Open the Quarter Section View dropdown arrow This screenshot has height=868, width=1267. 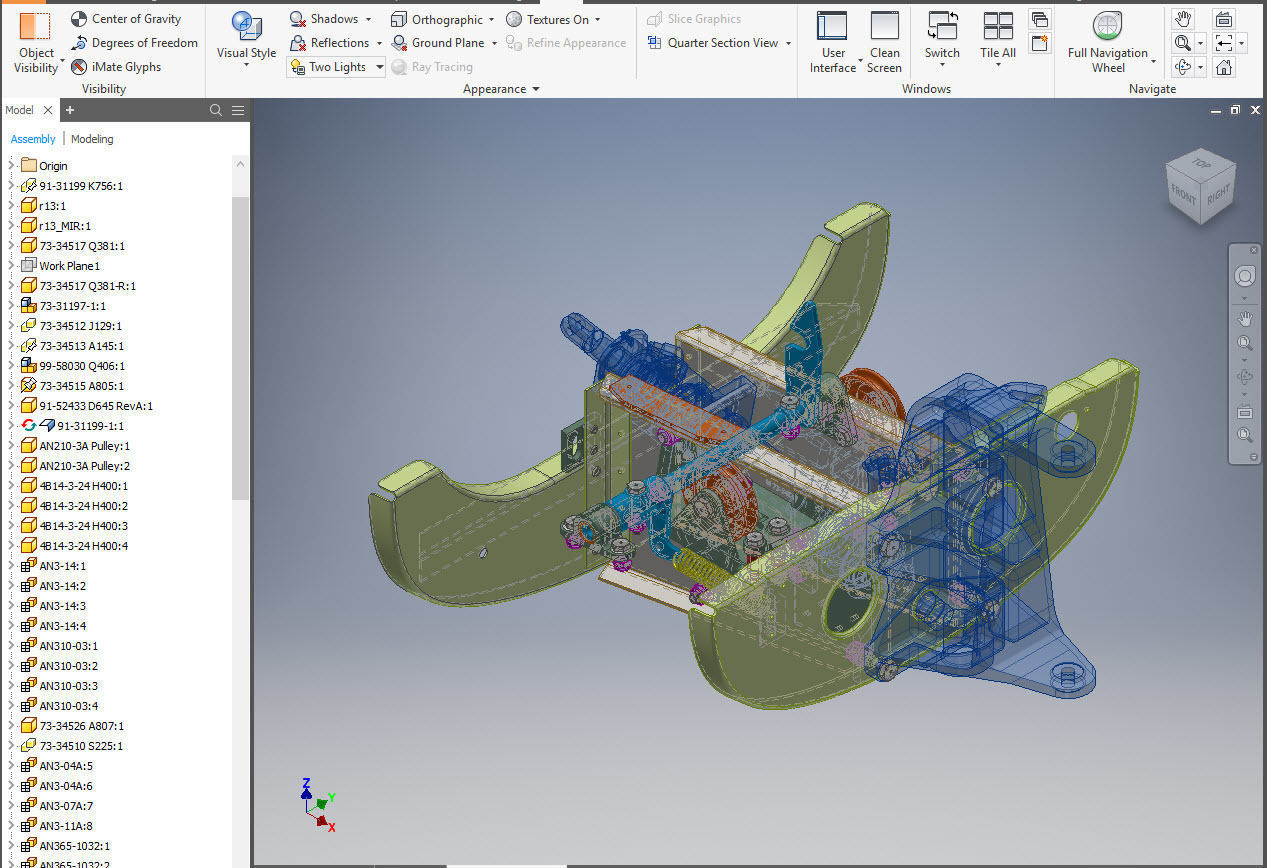pyautogui.click(x=788, y=43)
